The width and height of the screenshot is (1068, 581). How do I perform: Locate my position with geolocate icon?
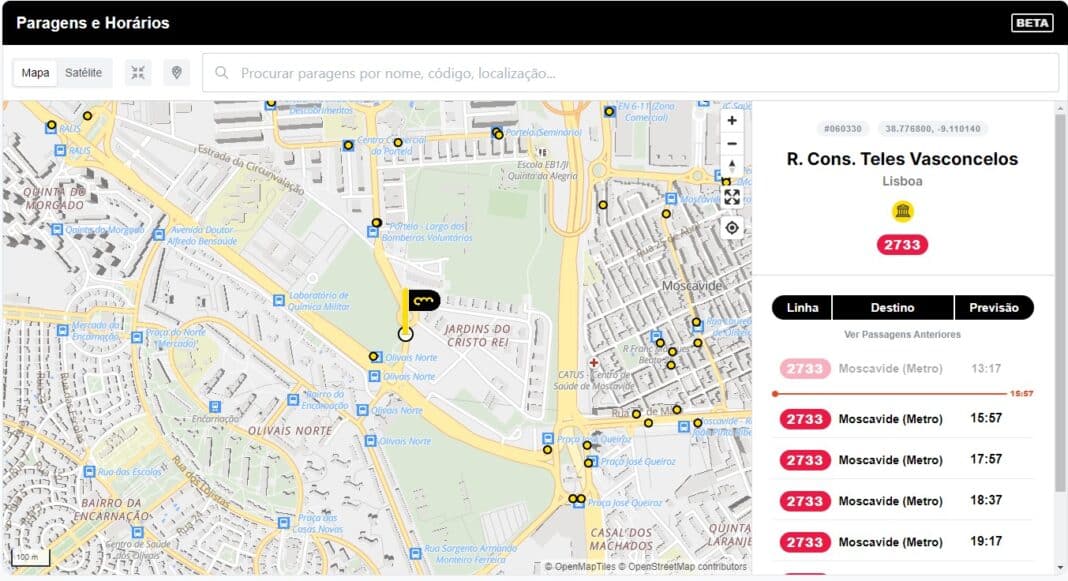(x=732, y=228)
